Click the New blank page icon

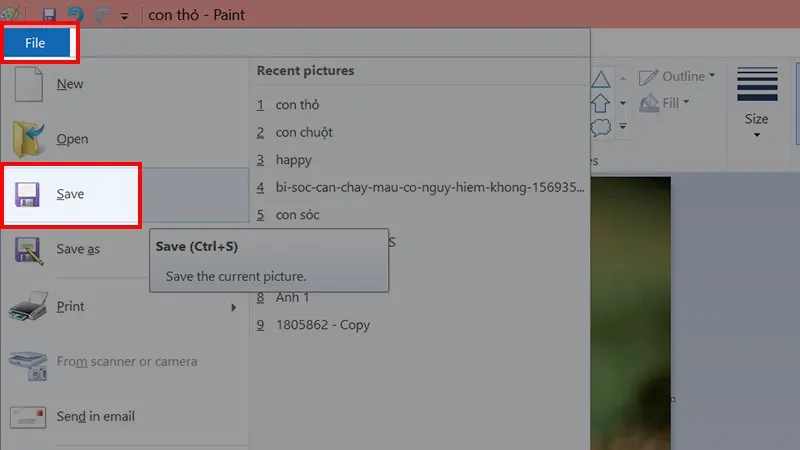[x=29, y=84]
